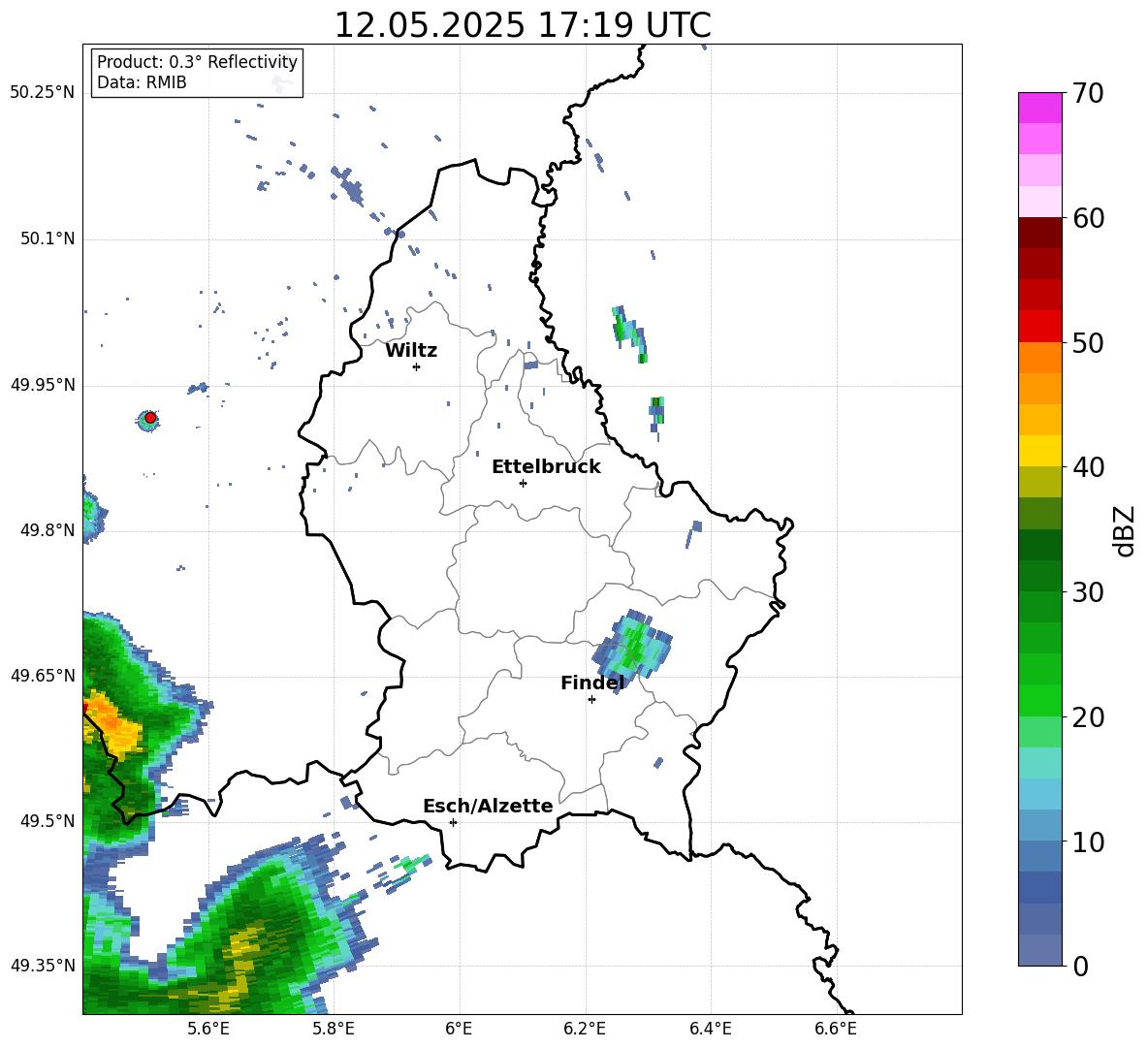The image size is (1148, 1048).
Task: Click the Esch/Alzette location cross marker
Action: click(453, 822)
